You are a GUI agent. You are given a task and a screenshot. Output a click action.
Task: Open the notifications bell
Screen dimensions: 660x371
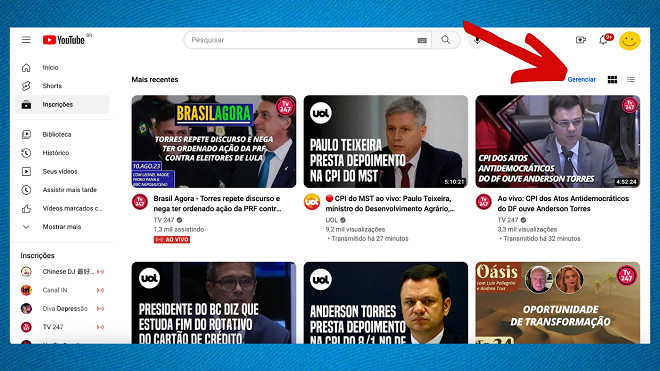tap(603, 40)
